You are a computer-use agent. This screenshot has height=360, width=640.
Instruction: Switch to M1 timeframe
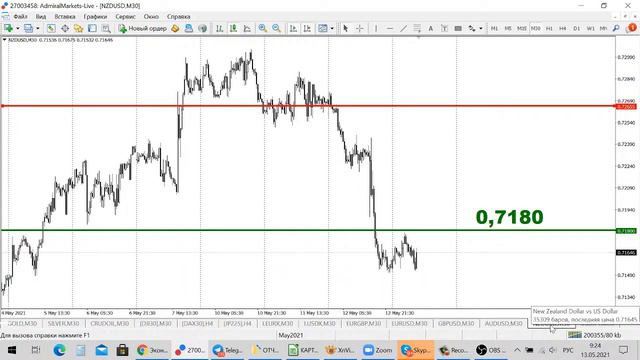point(494,28)
